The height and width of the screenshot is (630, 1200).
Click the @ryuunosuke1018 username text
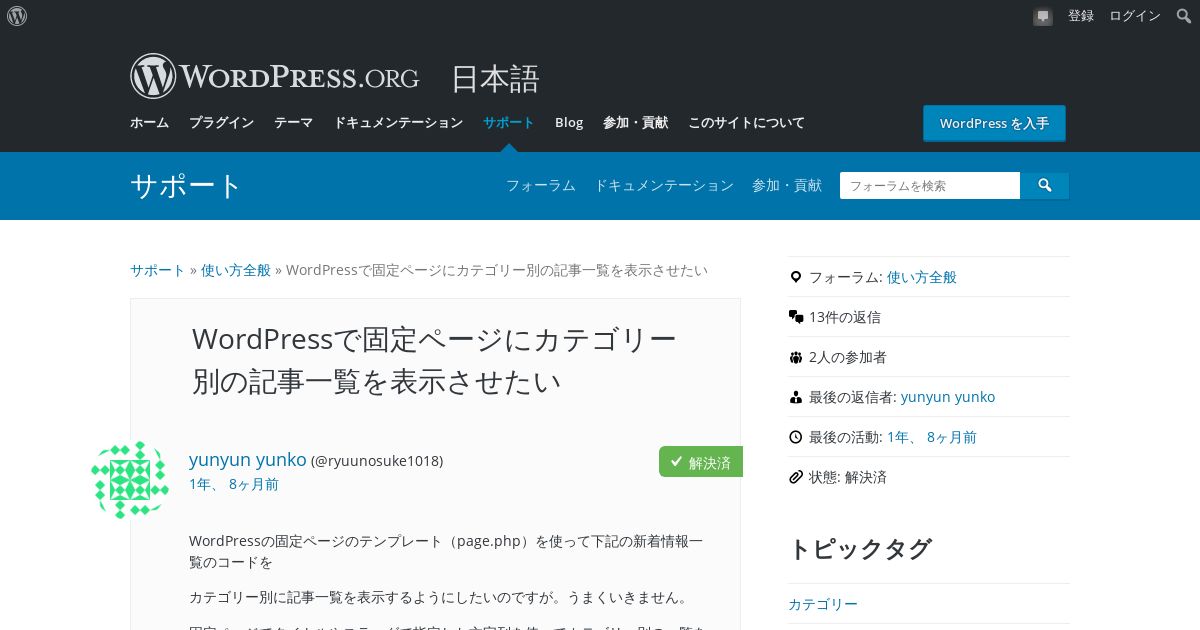coord(377,461)
